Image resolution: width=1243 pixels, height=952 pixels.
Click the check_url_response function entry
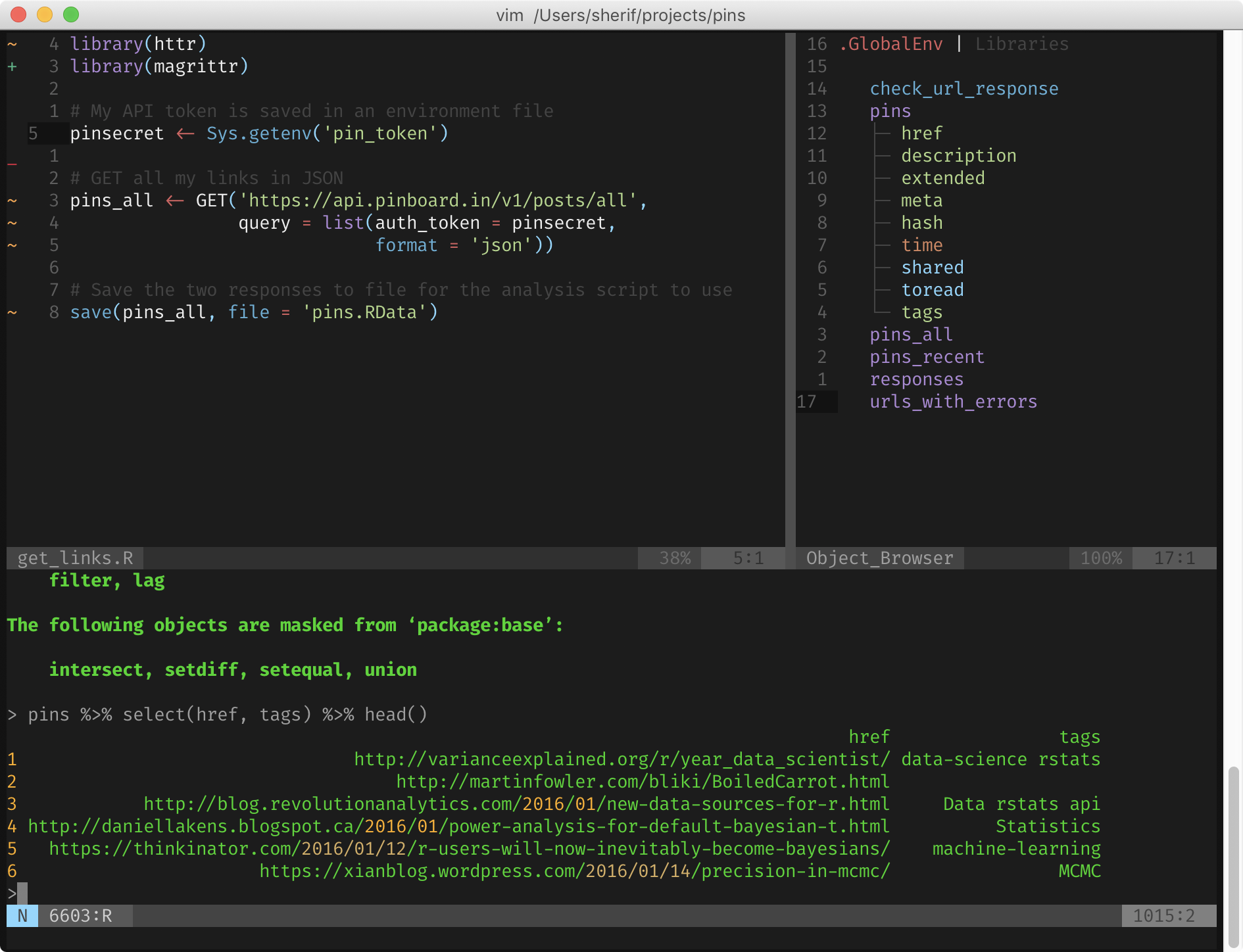click(963, 89)
